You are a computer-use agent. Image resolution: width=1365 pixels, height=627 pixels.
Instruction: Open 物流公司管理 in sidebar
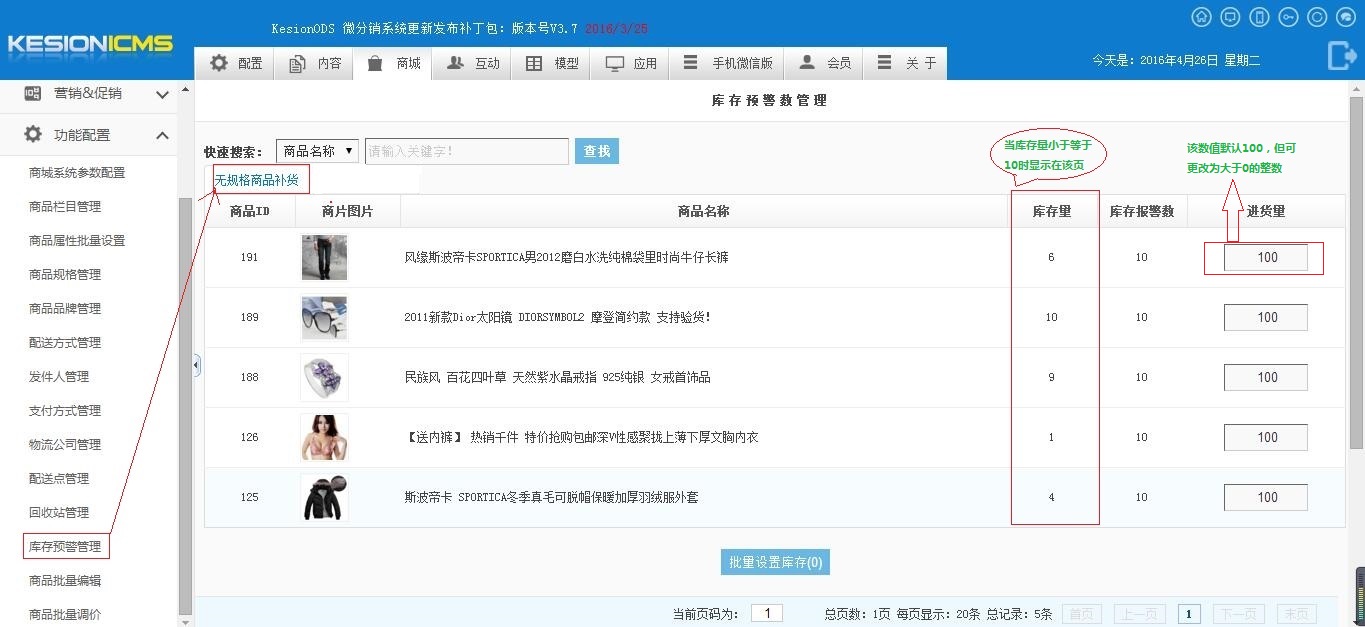point(65,444)
